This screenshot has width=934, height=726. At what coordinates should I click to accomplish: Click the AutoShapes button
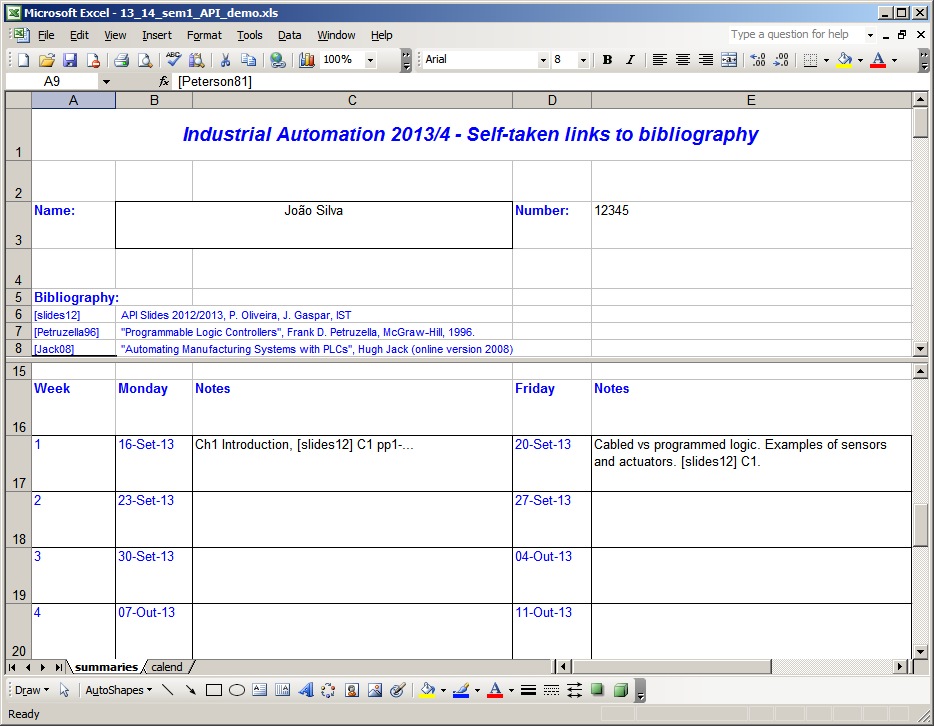click(x=118, y=690)
